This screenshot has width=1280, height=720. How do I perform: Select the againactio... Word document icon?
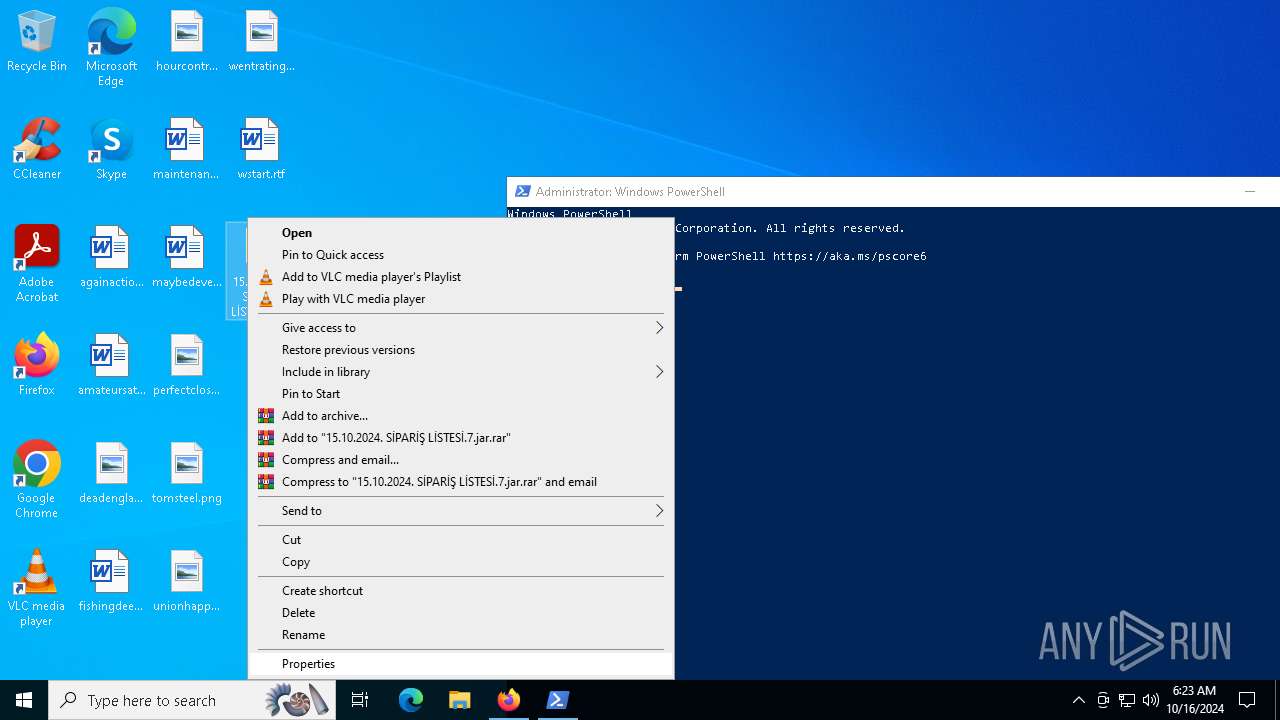pyautogui.click(x=111, y=257)
